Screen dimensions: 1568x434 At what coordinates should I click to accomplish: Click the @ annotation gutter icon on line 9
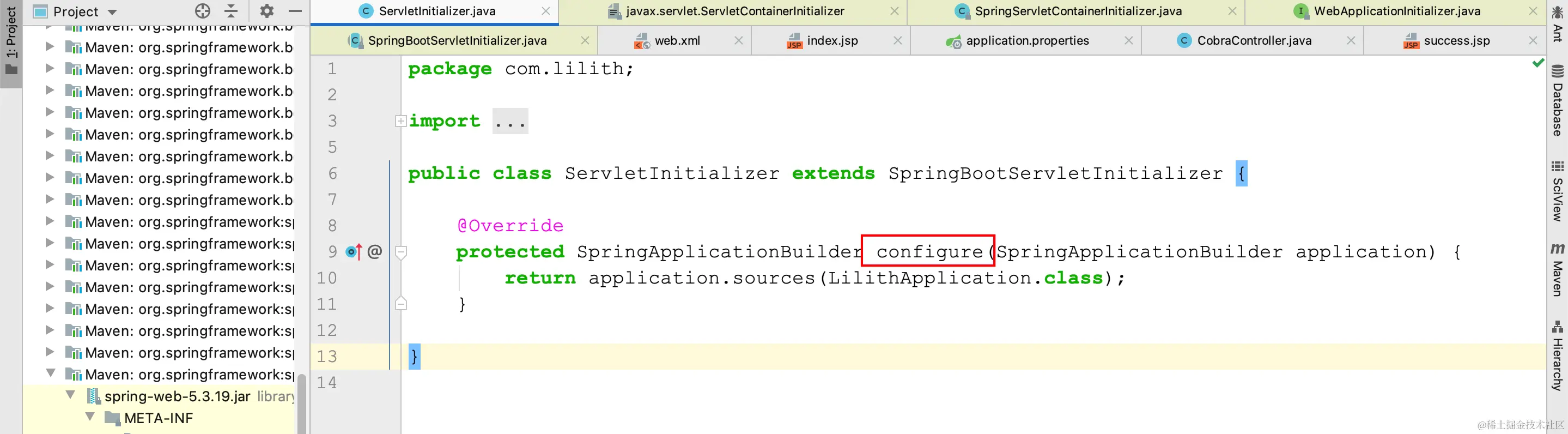coord(375,251)
